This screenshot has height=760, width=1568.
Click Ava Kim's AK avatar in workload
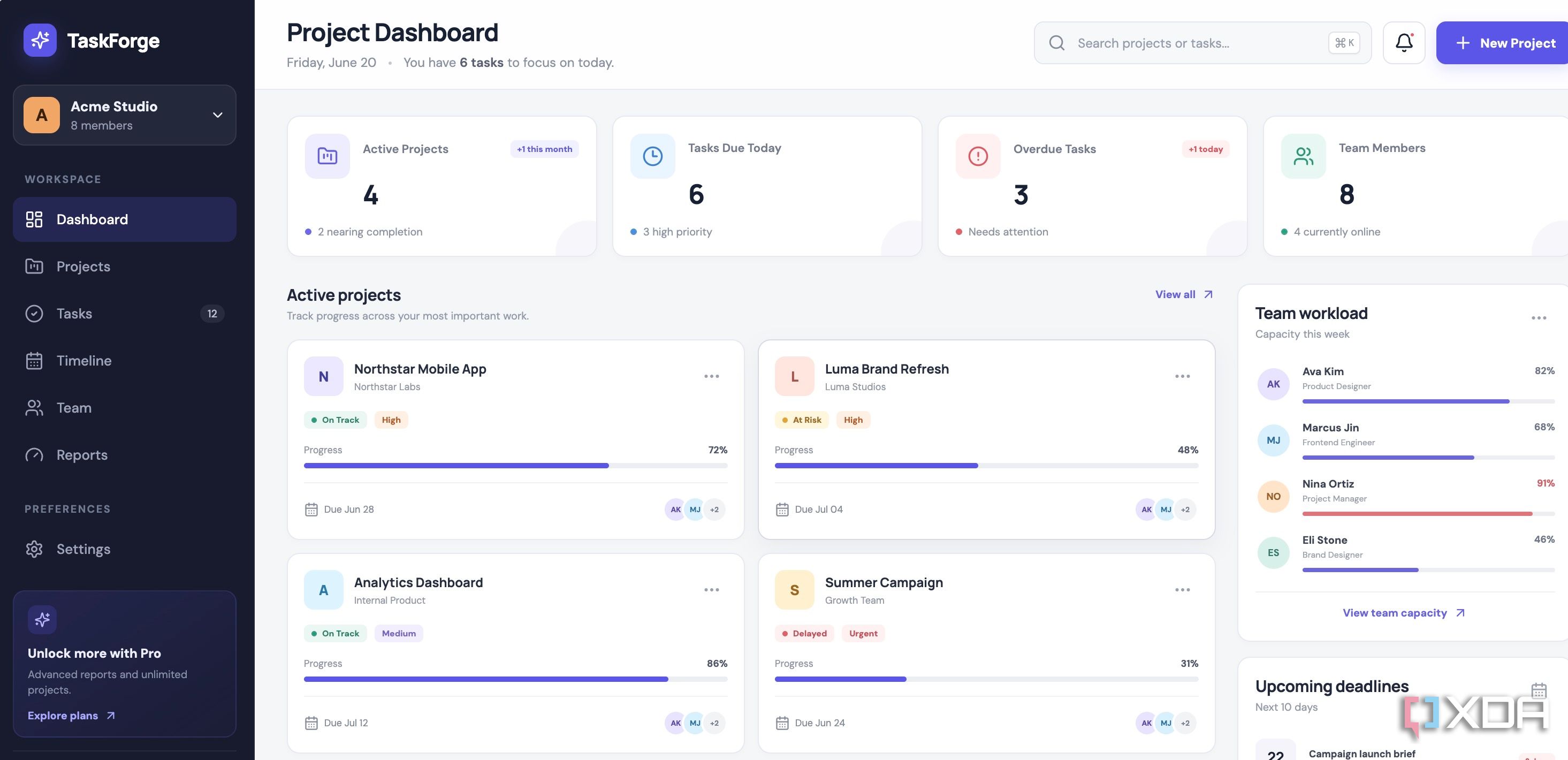(1273, 384)
